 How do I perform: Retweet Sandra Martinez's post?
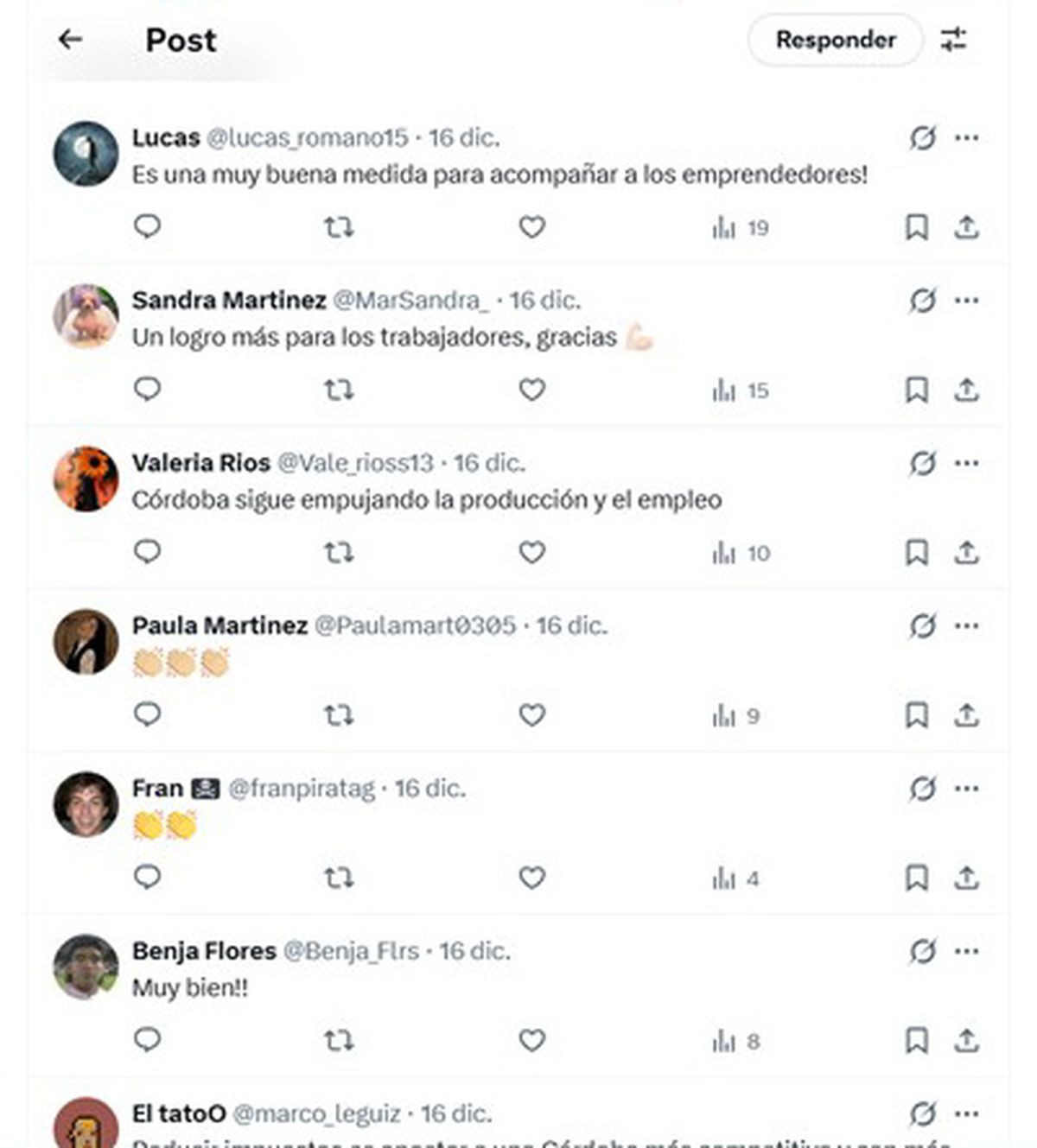pyautogui.click(x=340, y=389)
